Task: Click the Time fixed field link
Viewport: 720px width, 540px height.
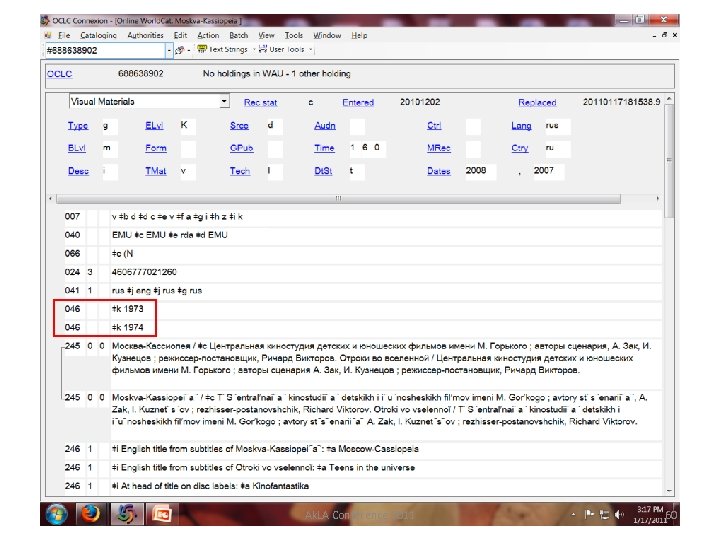Action: click(x=324, y=148)
